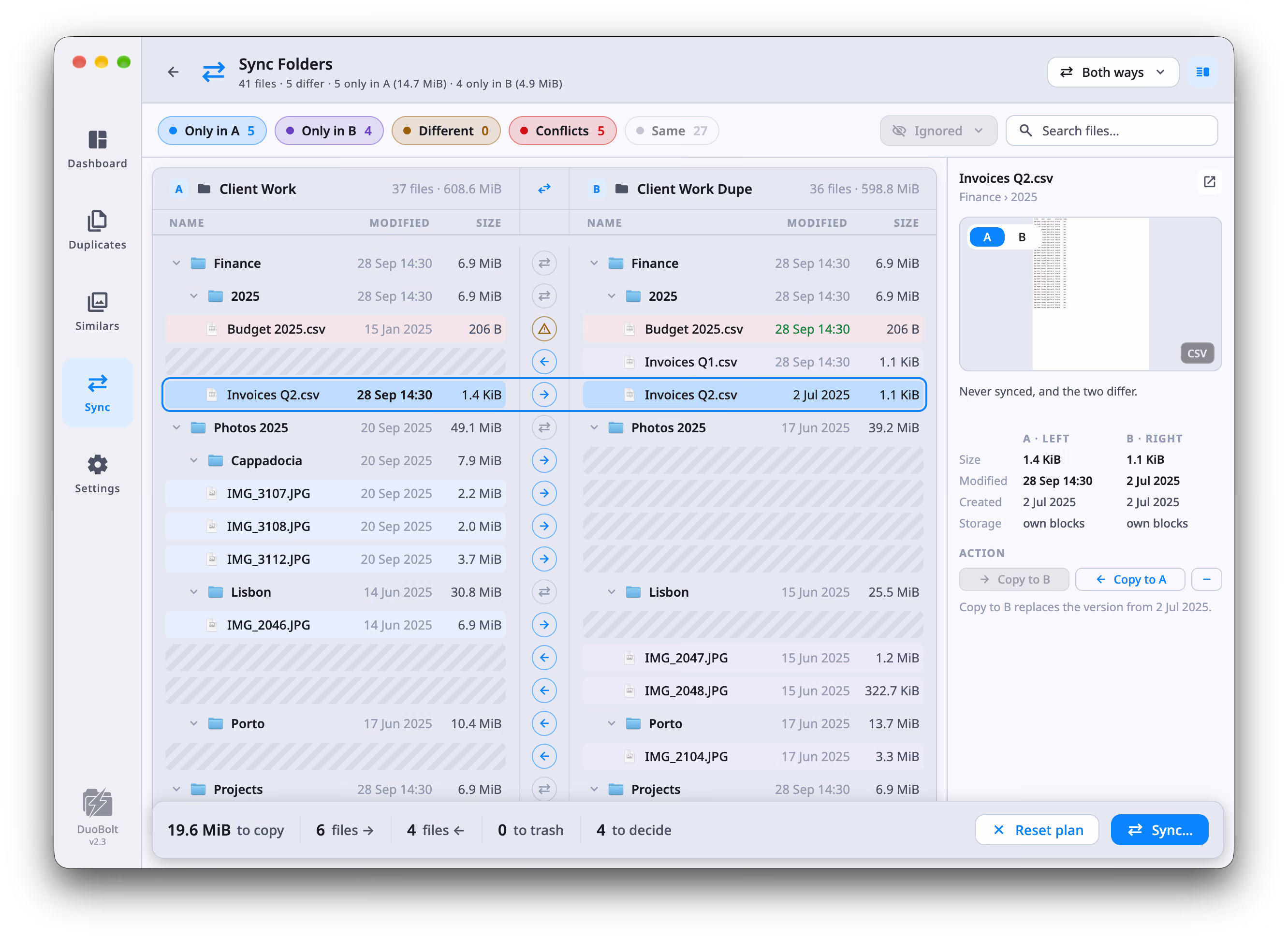Open the Similars sidebar section
Image resolution: width=1288 pixels, height=940 pixels.
pyautogui.click(x=97, y=312)
